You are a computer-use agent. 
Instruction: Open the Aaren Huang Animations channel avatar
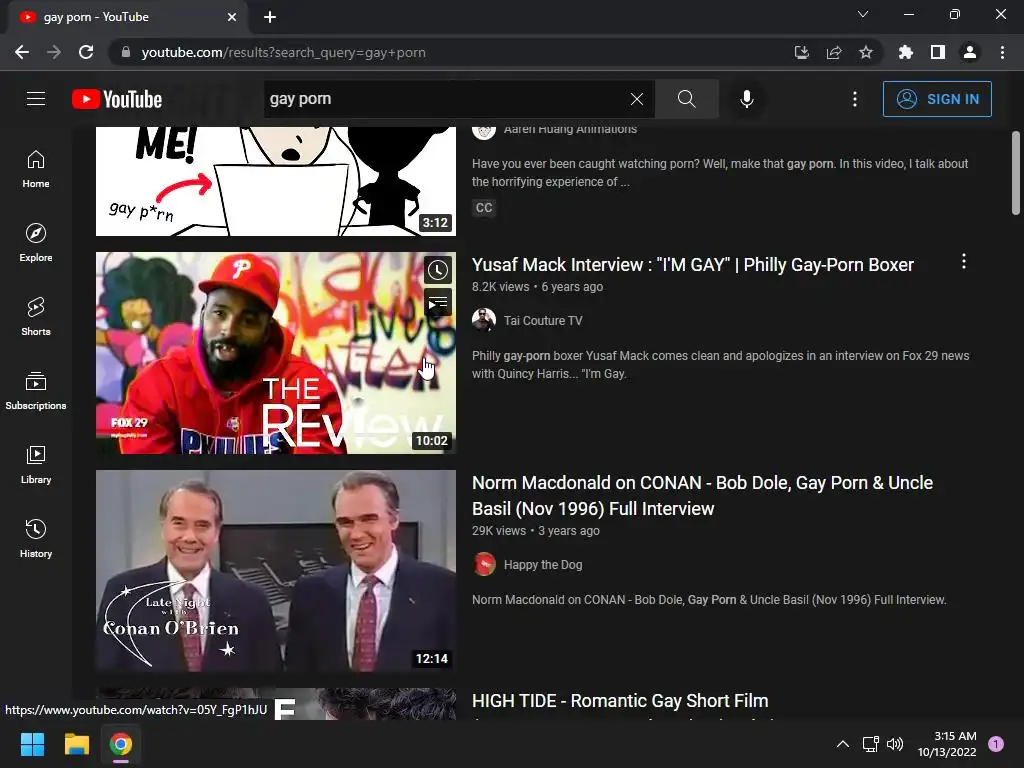(484, 131)
